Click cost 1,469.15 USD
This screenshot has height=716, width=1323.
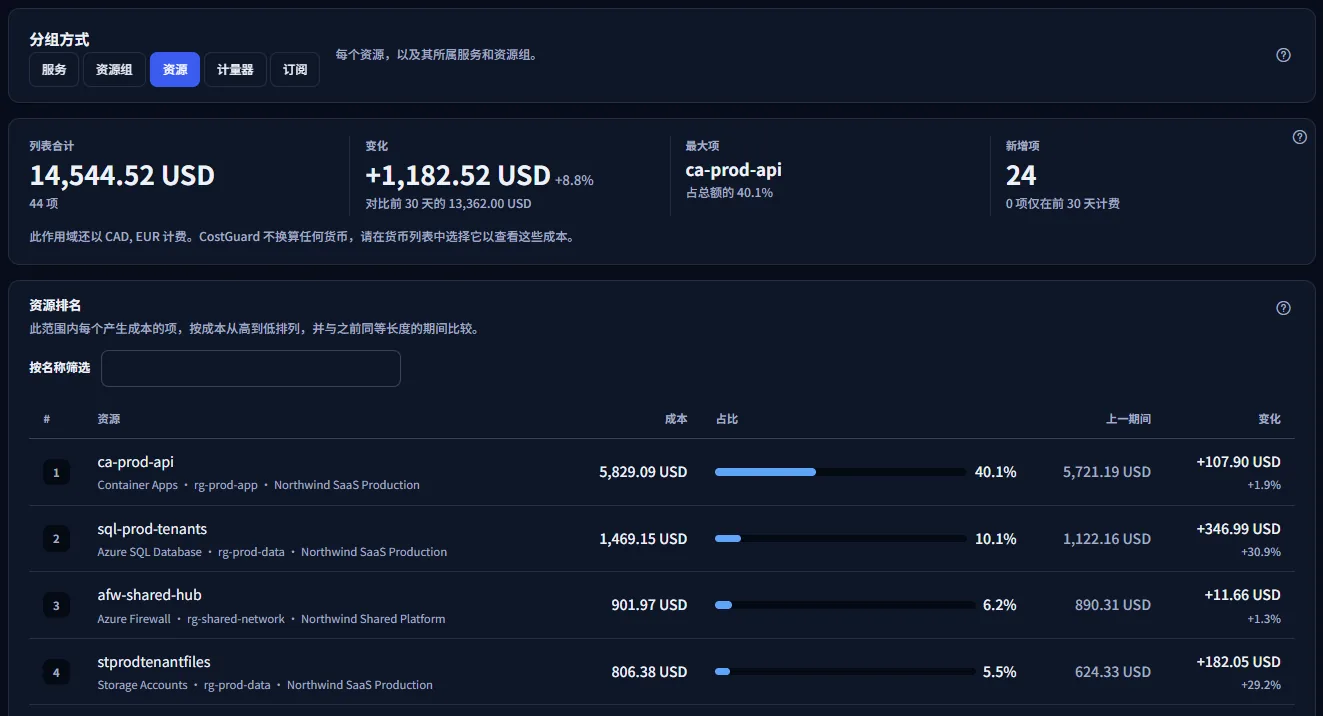pos(643,539)
